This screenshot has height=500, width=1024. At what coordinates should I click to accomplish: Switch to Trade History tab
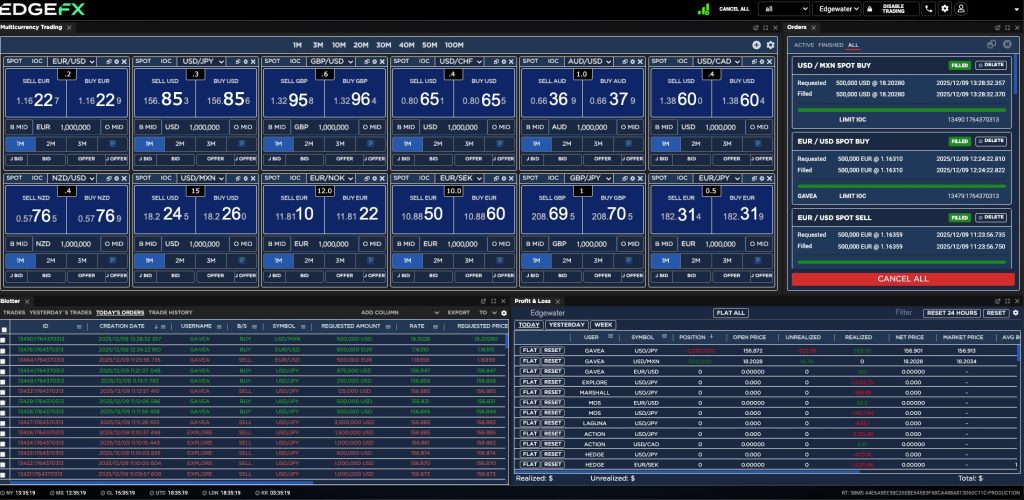tap(171, 312)
